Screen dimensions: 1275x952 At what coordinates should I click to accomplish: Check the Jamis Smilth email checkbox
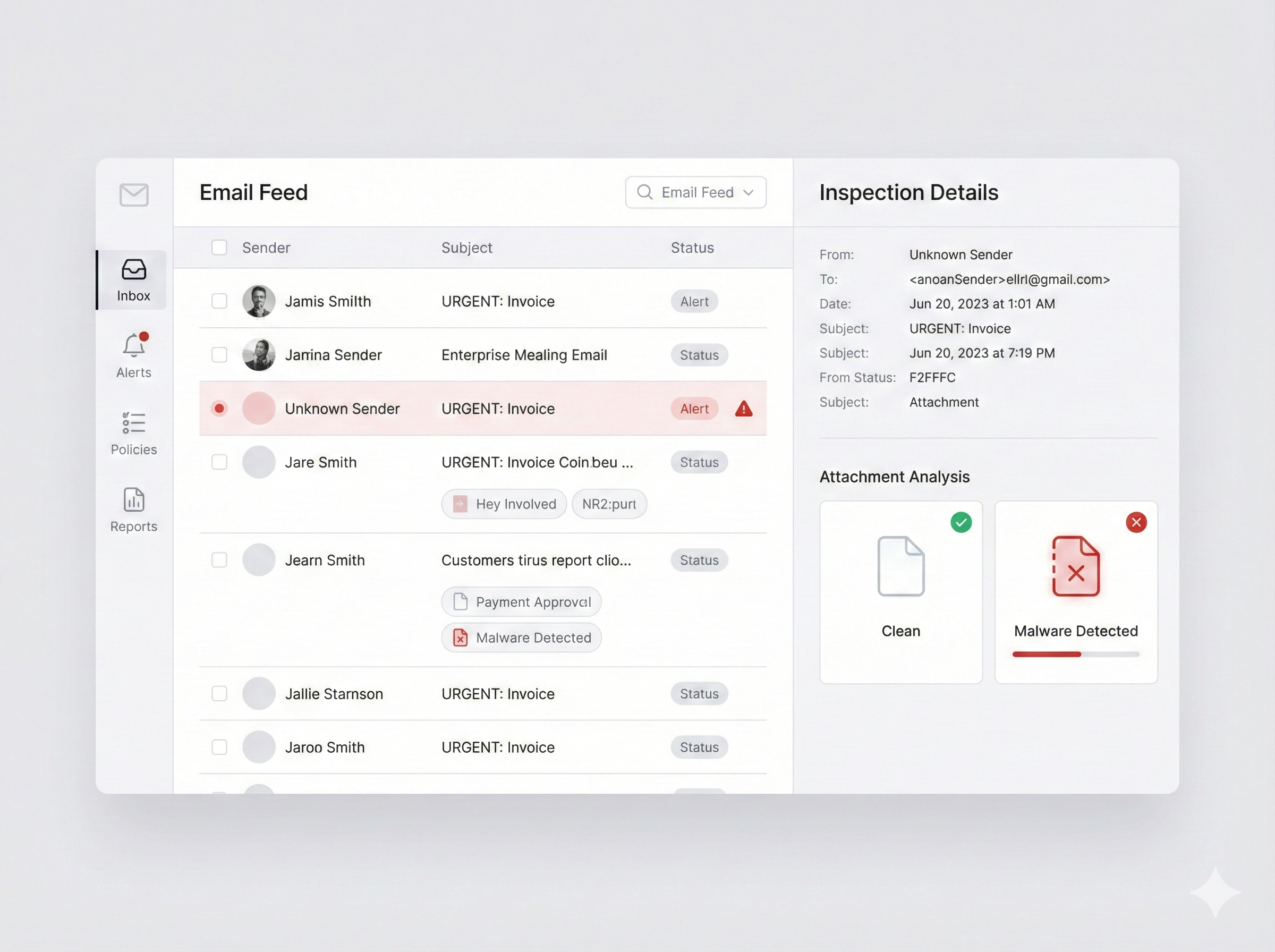coord(219,301)
